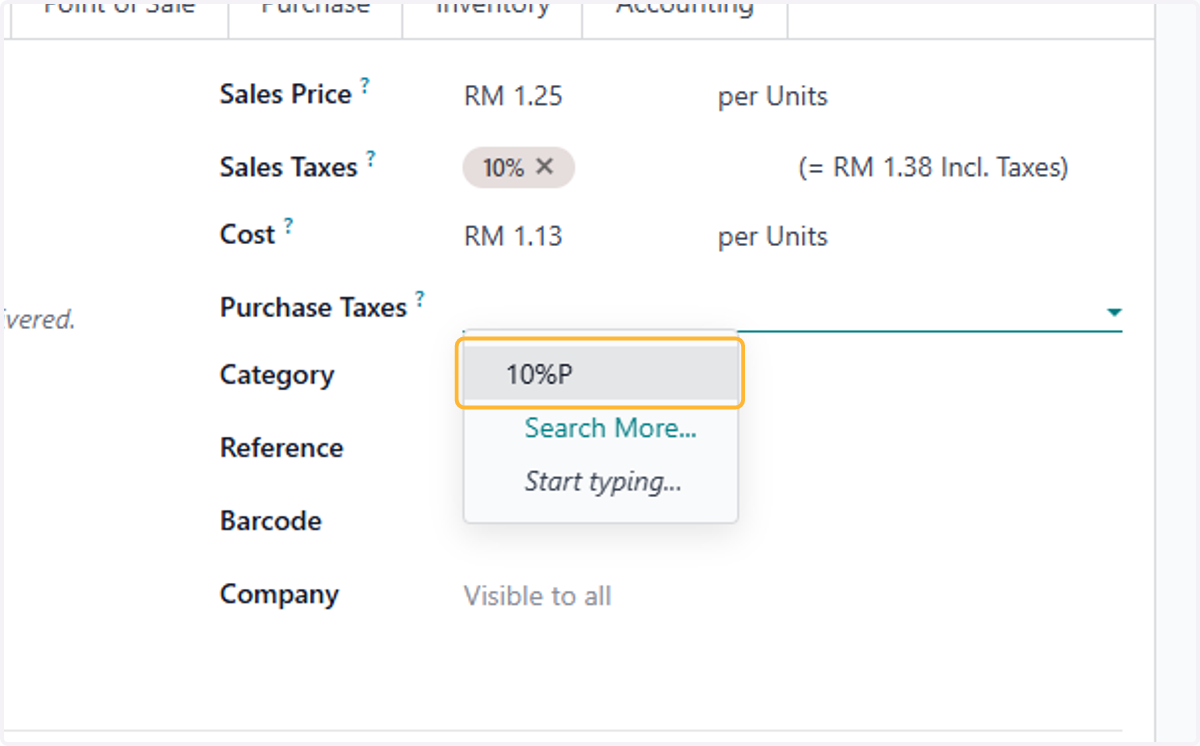Switch to the Purchase tab
This screenshot has width=1200, height=746.
pos(316,10)
